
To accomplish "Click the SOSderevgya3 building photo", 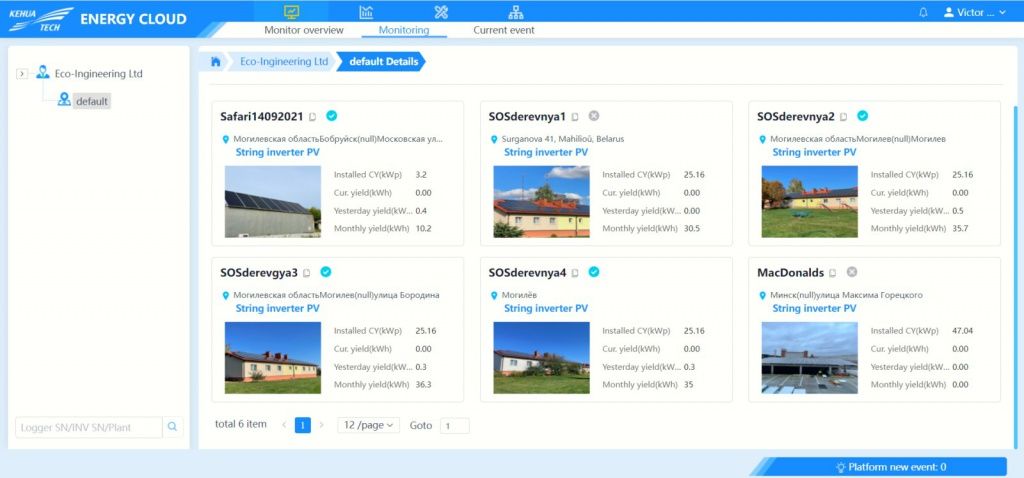I will click(272, 357).
